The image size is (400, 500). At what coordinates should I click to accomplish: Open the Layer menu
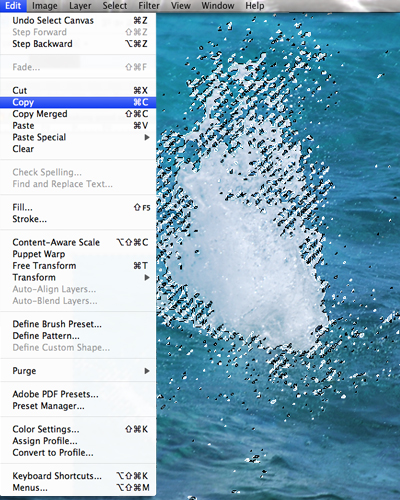pos(80,6)
